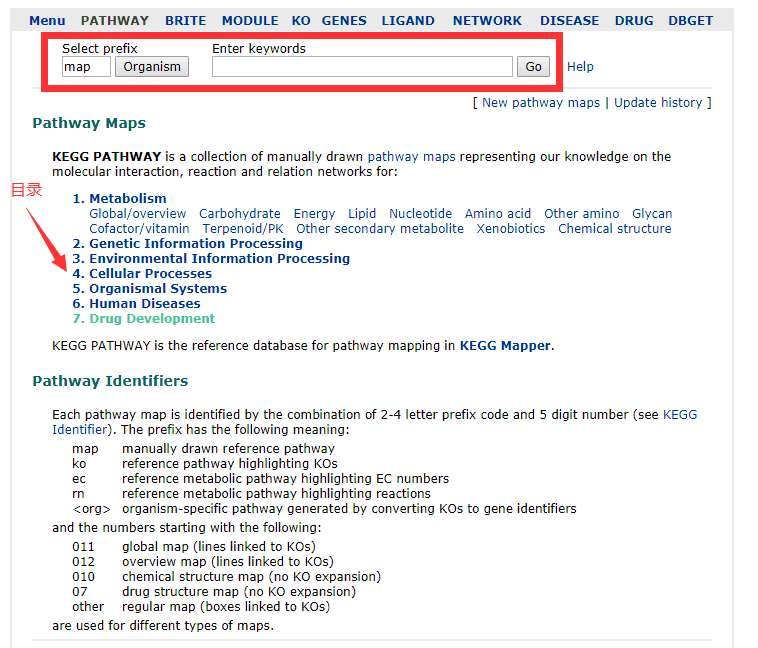Open the Amino acid metabolism link
Viewport: 758px width, 648px height.
click(x=498, y=213)
